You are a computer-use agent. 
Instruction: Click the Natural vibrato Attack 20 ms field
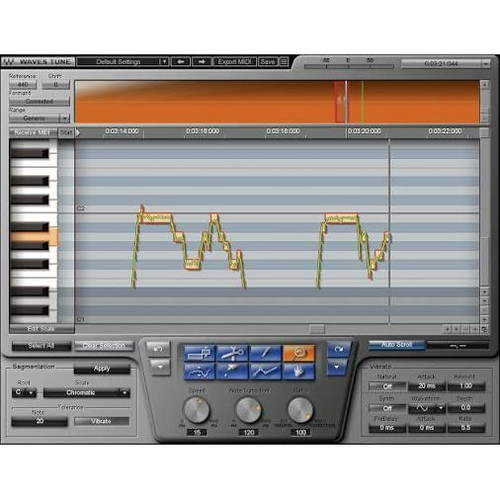tap(427, 386)
